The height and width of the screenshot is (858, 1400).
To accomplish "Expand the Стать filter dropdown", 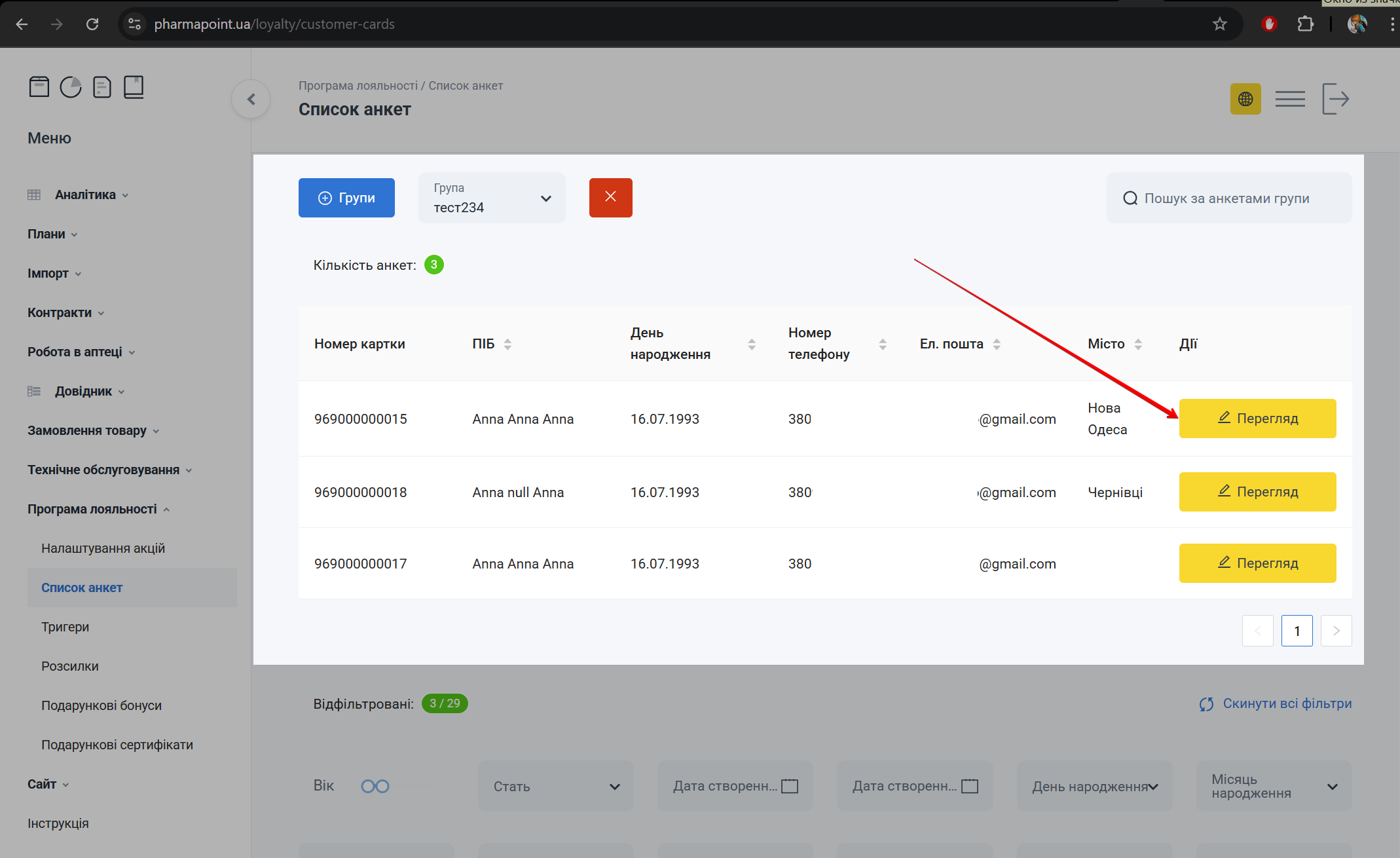I will click(555, 786).
